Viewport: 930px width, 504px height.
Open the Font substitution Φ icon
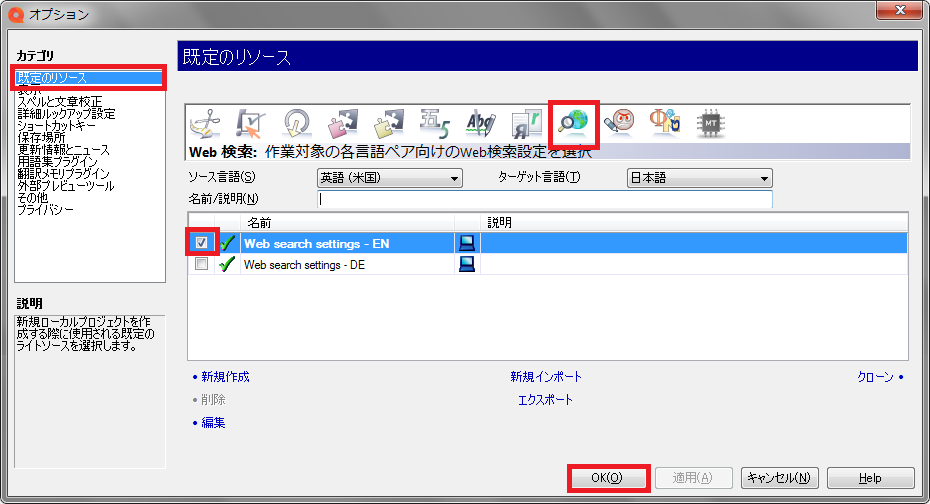pos(665,123)
